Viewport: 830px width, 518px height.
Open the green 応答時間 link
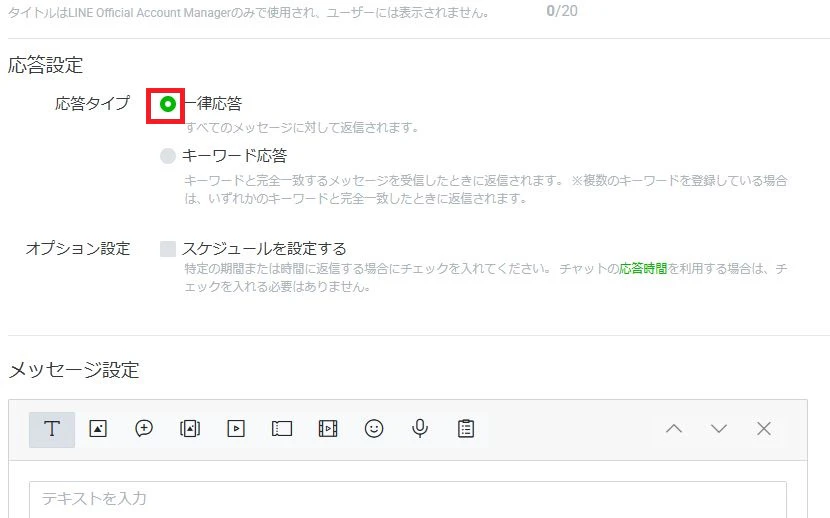pos(643,269)
